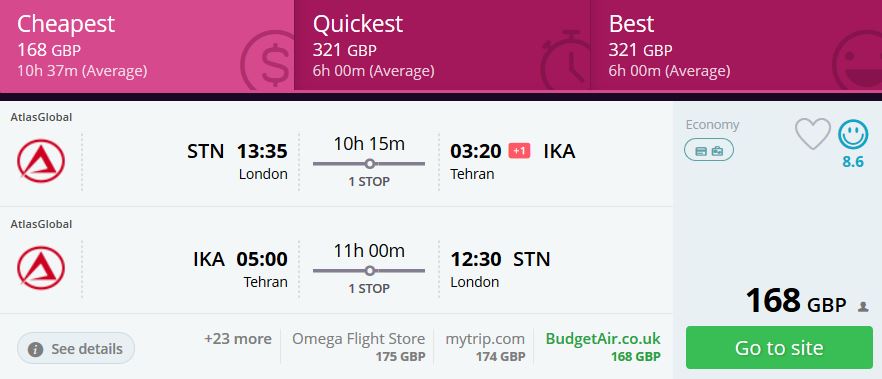Click the 168 GBP total price
The image size is (882, 379).
[795, 301]
